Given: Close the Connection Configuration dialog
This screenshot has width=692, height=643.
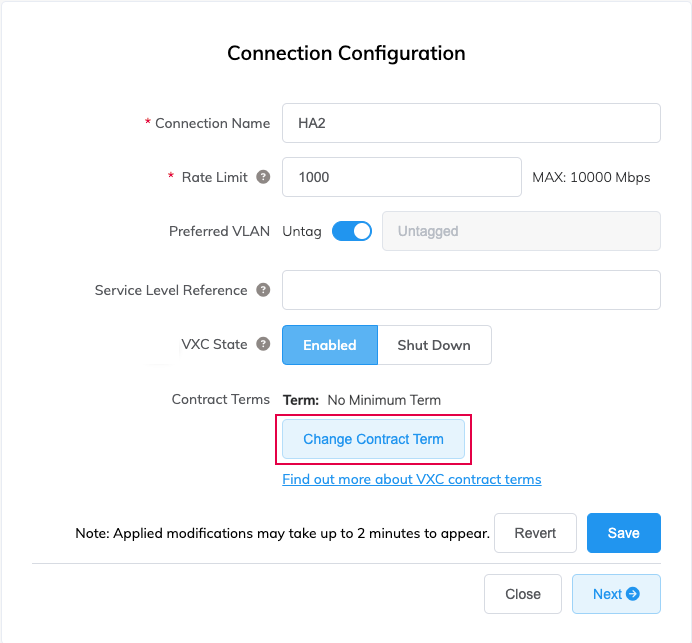Looking at the screenshot, I should (522, 594).
